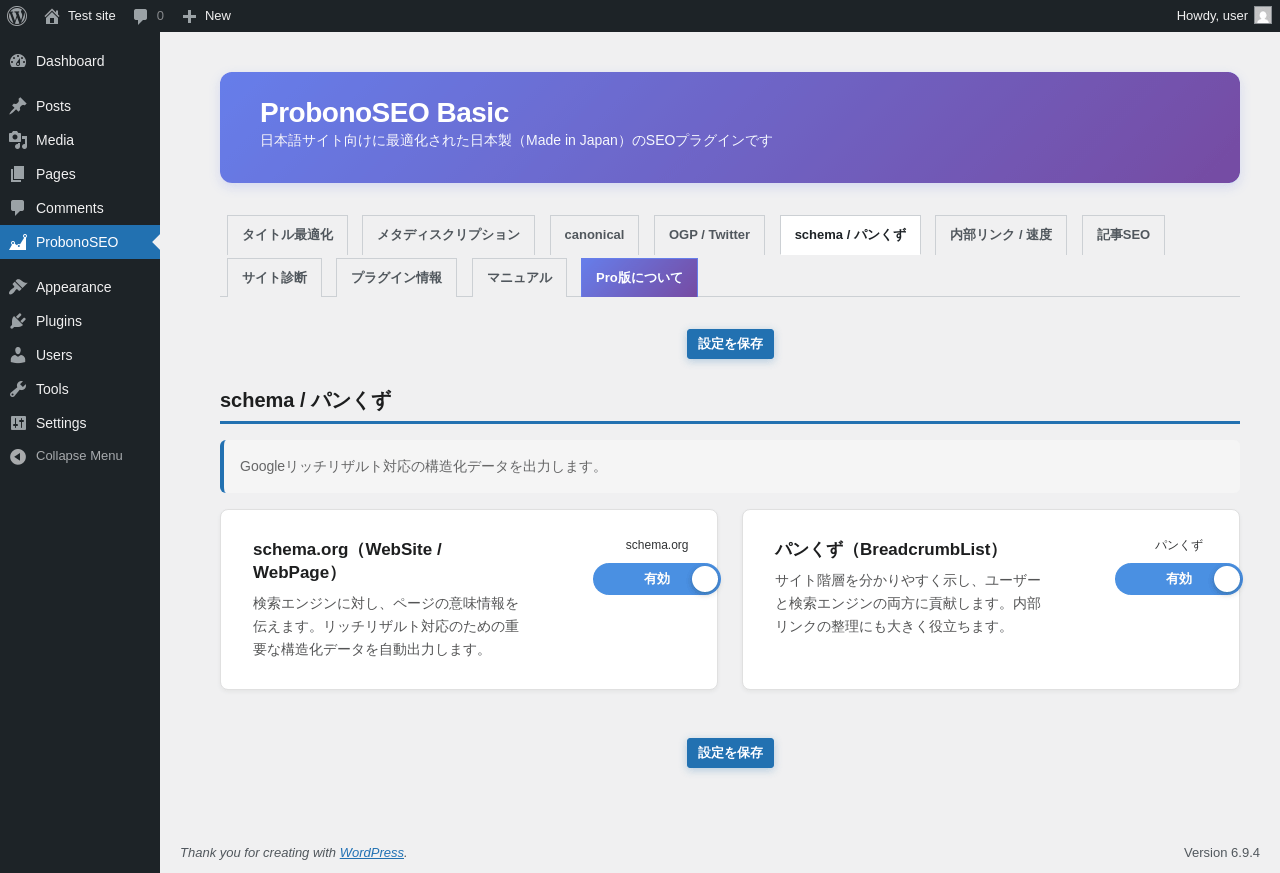
Task: Click the Posts pushpin icon
Action: (x=18, y=106)
